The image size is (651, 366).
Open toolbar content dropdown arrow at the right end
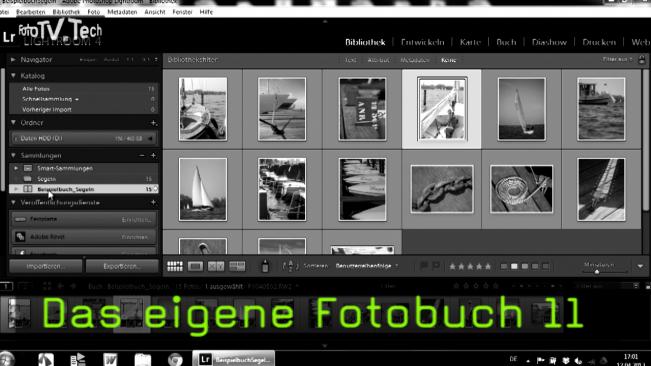[640, 266]
